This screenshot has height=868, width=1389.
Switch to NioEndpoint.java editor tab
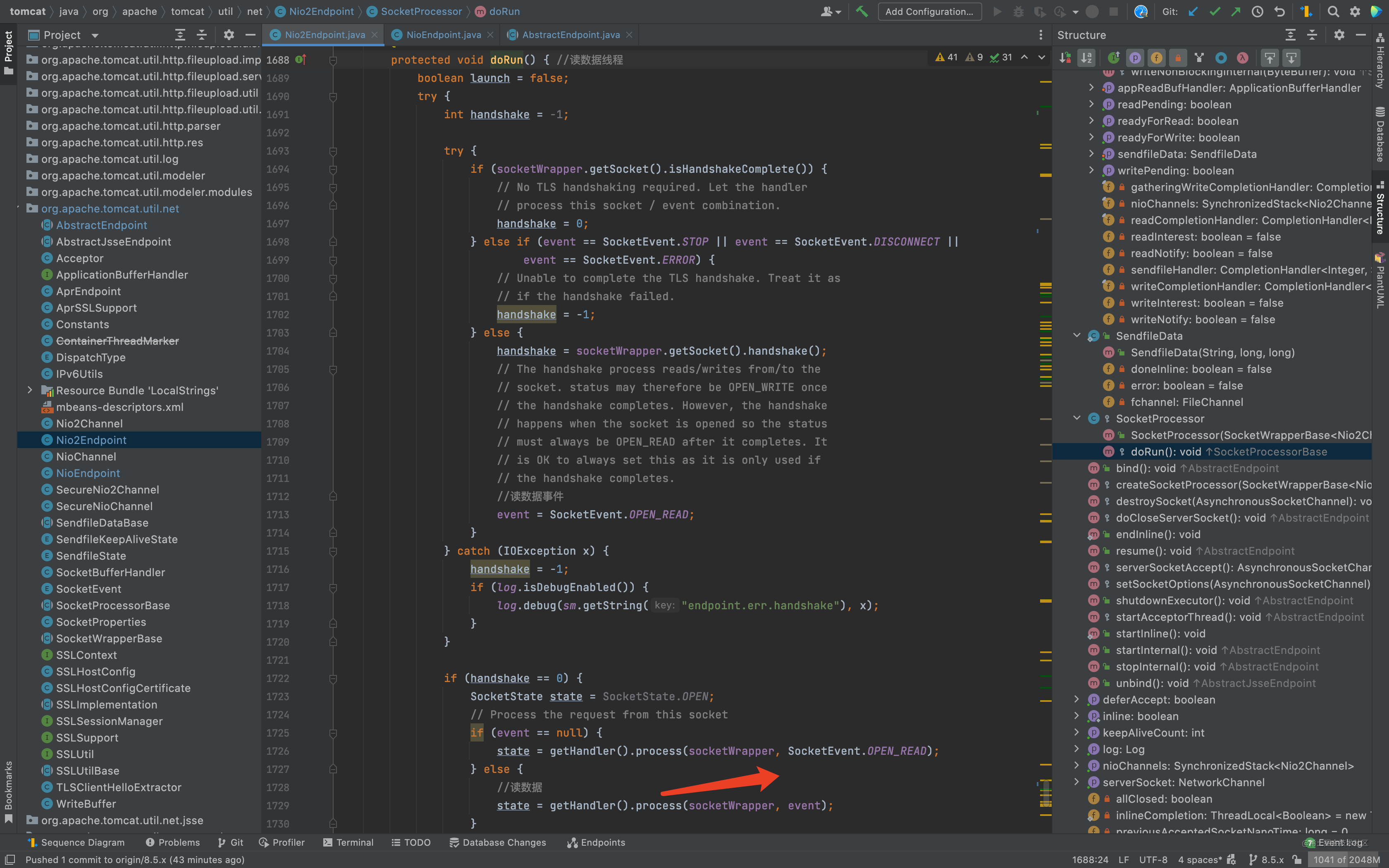(x=443, y=35)
